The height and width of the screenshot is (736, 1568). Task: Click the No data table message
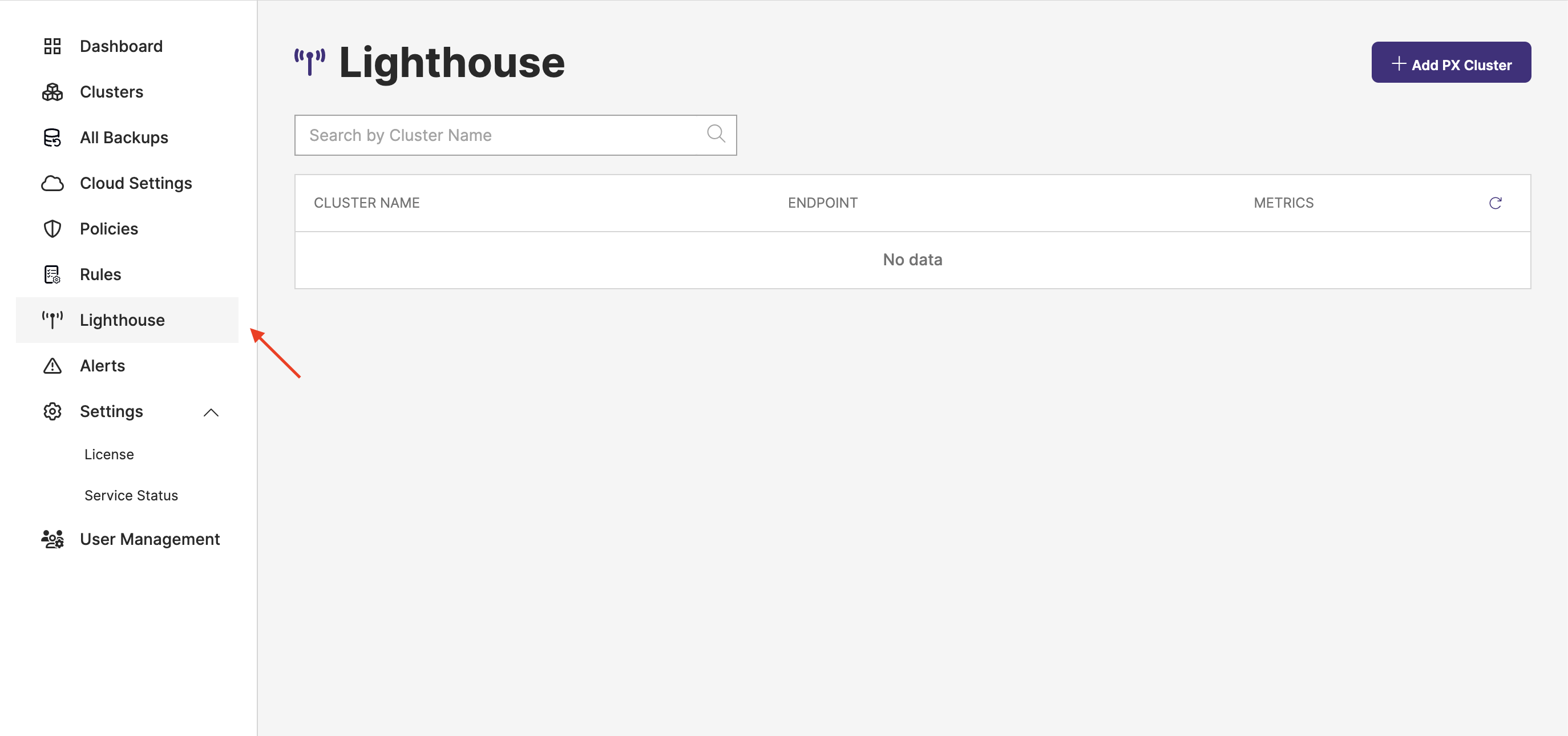(x=912, y=260)
